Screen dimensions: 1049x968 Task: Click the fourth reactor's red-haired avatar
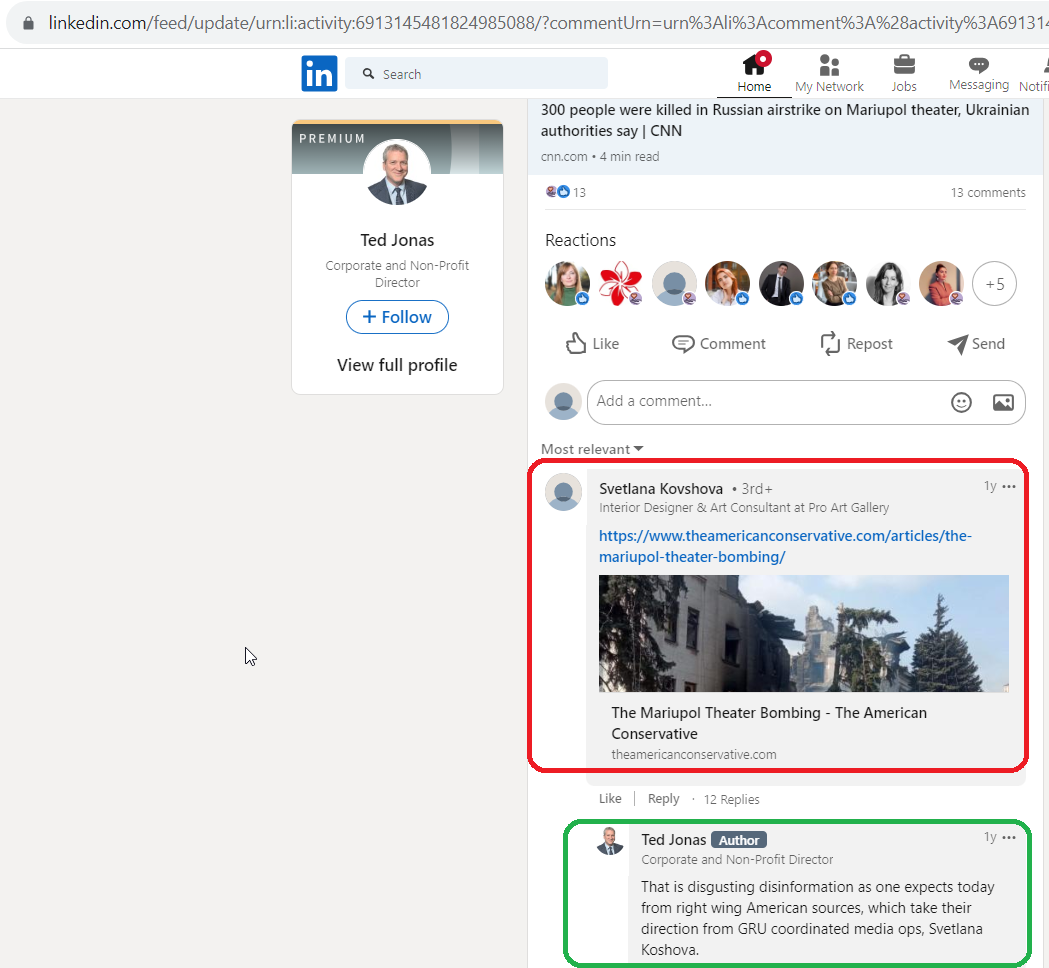click(728, 284)
